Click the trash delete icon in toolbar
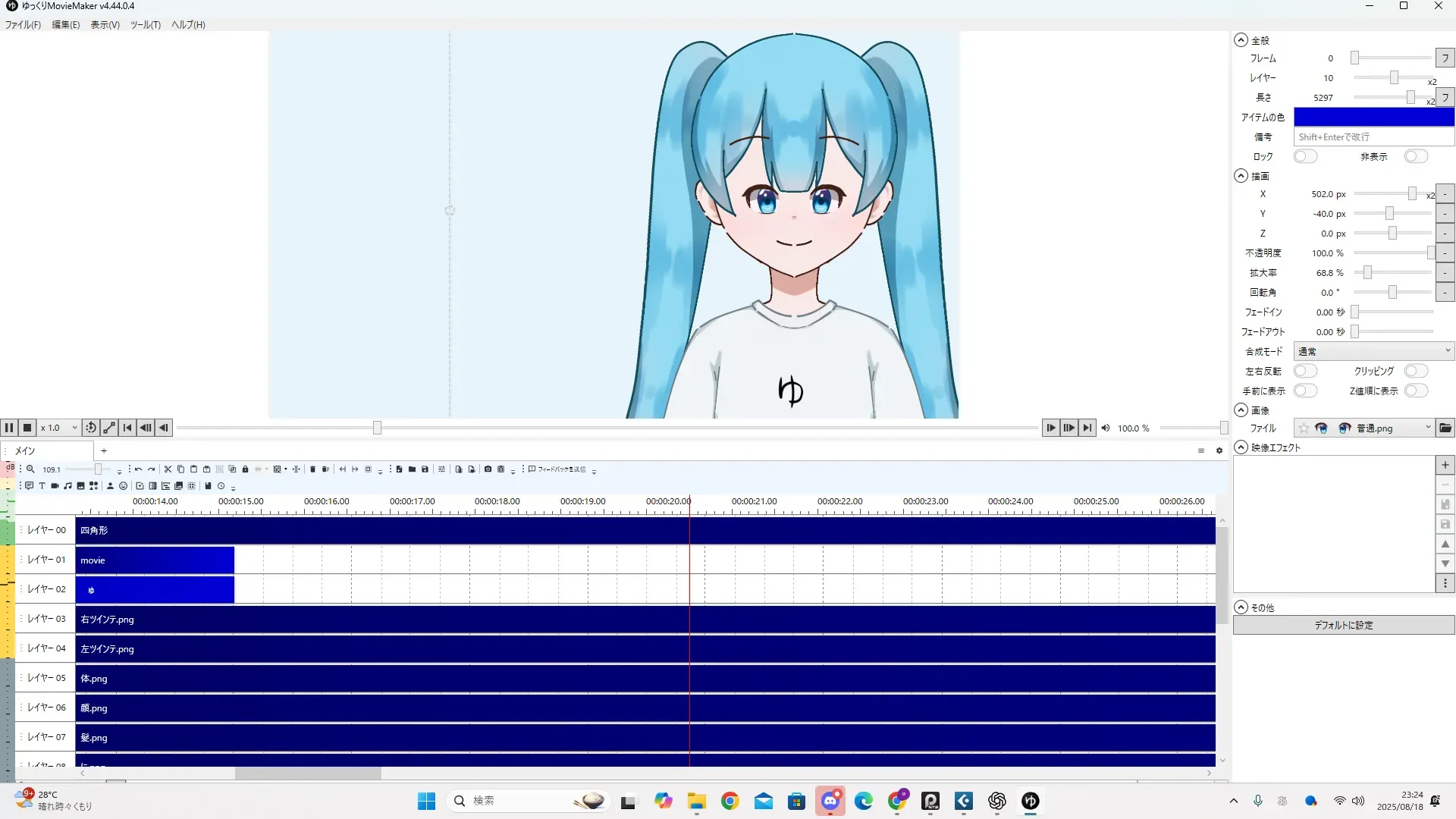The image size is (1456, 819). (312, 469)
